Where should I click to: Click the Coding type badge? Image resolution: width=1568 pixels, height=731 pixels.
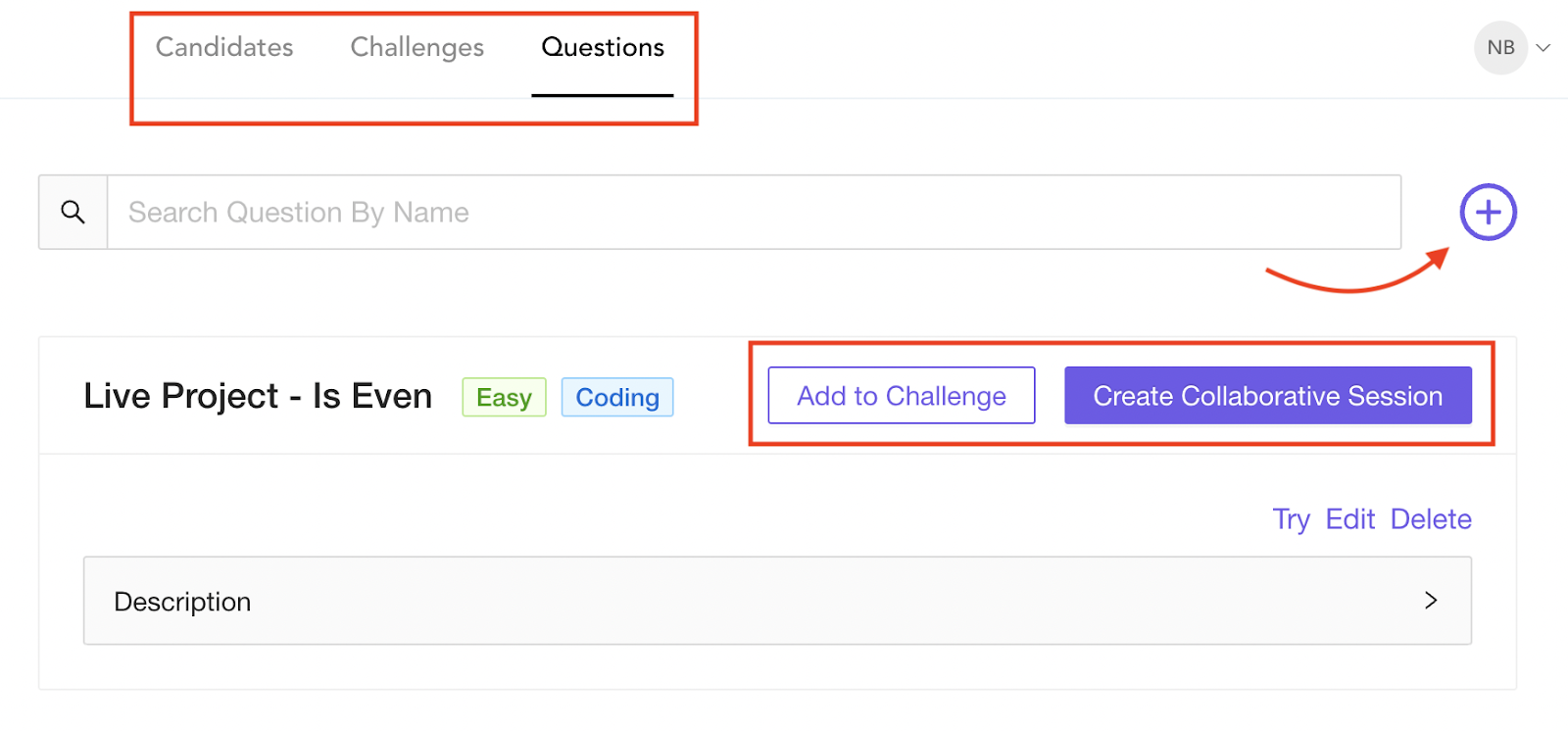pyautogui.click(x=616, y=397)
